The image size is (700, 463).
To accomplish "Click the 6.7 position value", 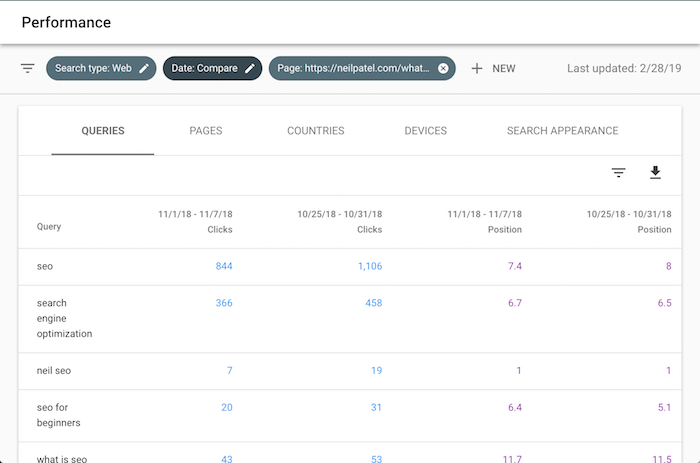I will pyautogui.click(x=515, y=303).
